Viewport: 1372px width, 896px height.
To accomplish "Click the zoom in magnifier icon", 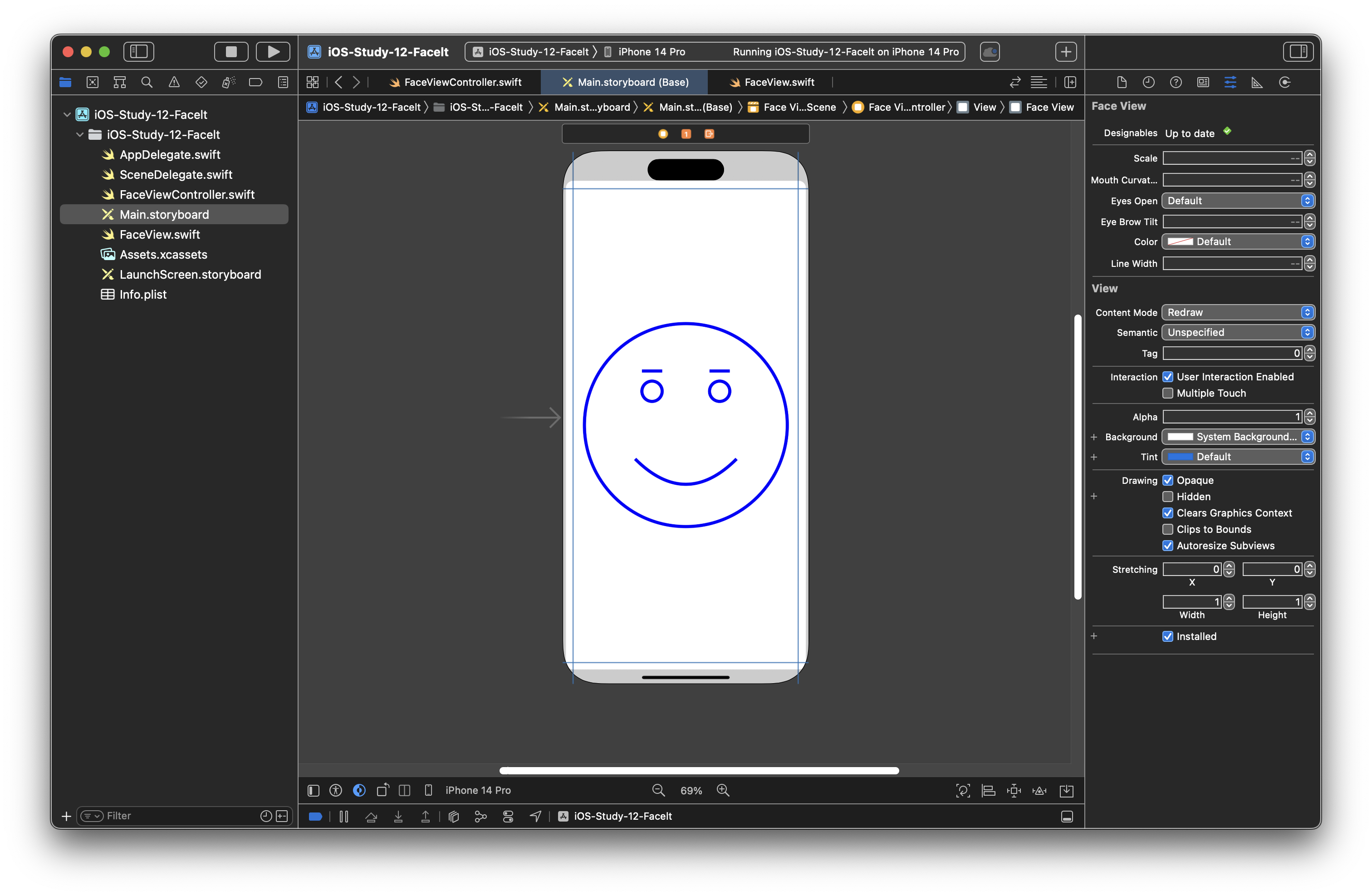I will pyautogui.click(x=723, y=791).
